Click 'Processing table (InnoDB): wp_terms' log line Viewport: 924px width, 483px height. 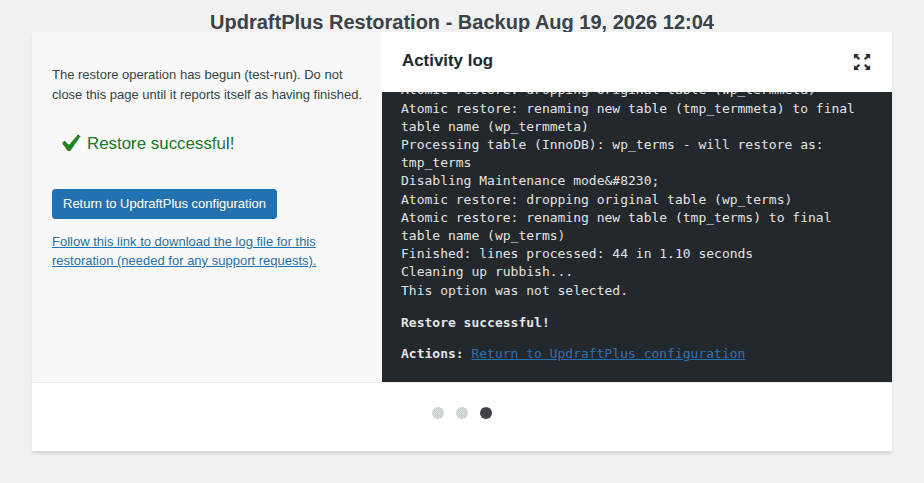[x=612, y=153]
